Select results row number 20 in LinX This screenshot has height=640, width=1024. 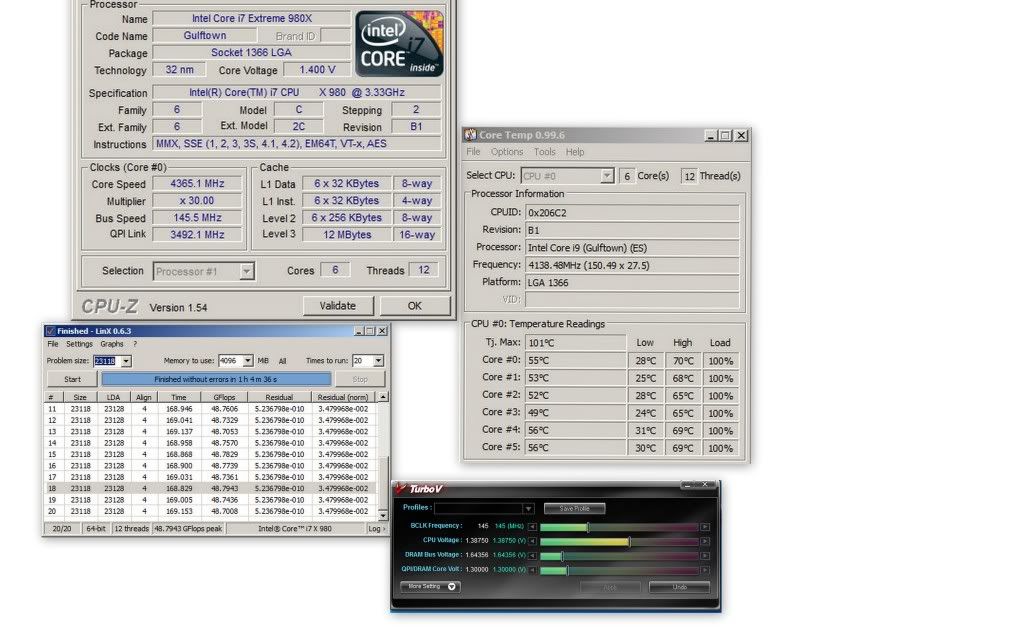click(211, 511)
